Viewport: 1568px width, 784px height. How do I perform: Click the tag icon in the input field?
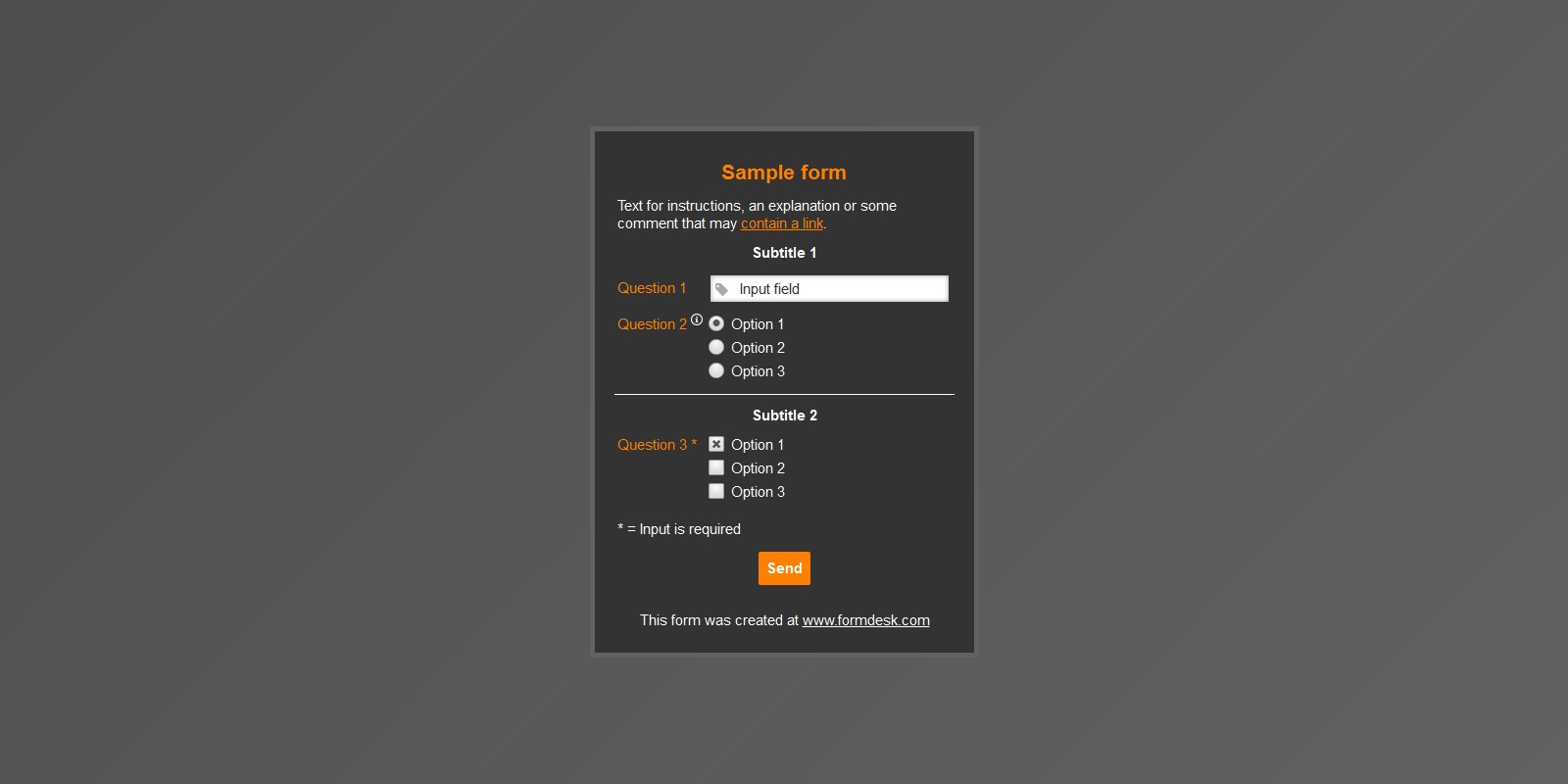721,289
